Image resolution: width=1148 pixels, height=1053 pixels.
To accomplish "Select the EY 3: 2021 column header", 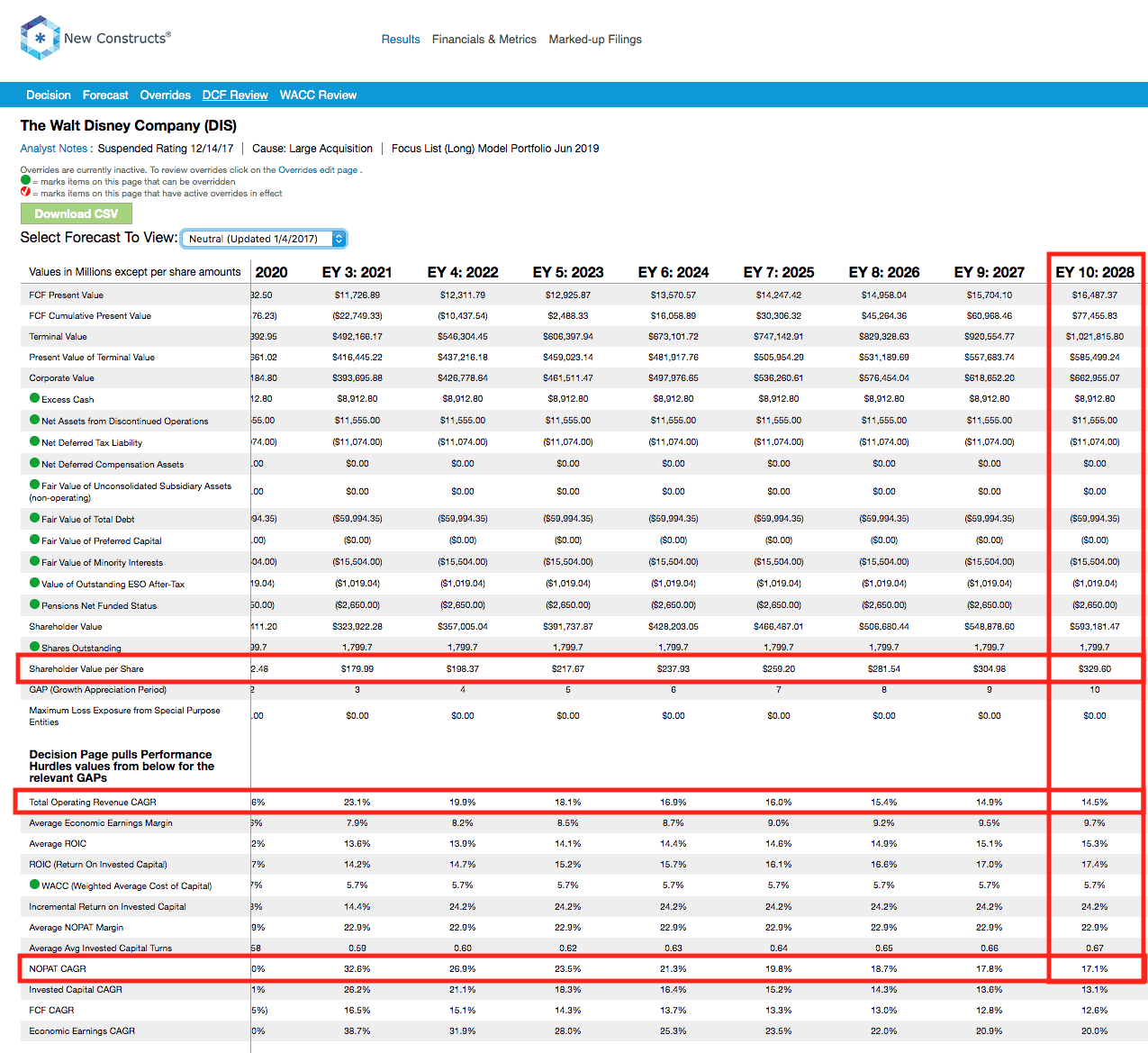I will point(357,272).
